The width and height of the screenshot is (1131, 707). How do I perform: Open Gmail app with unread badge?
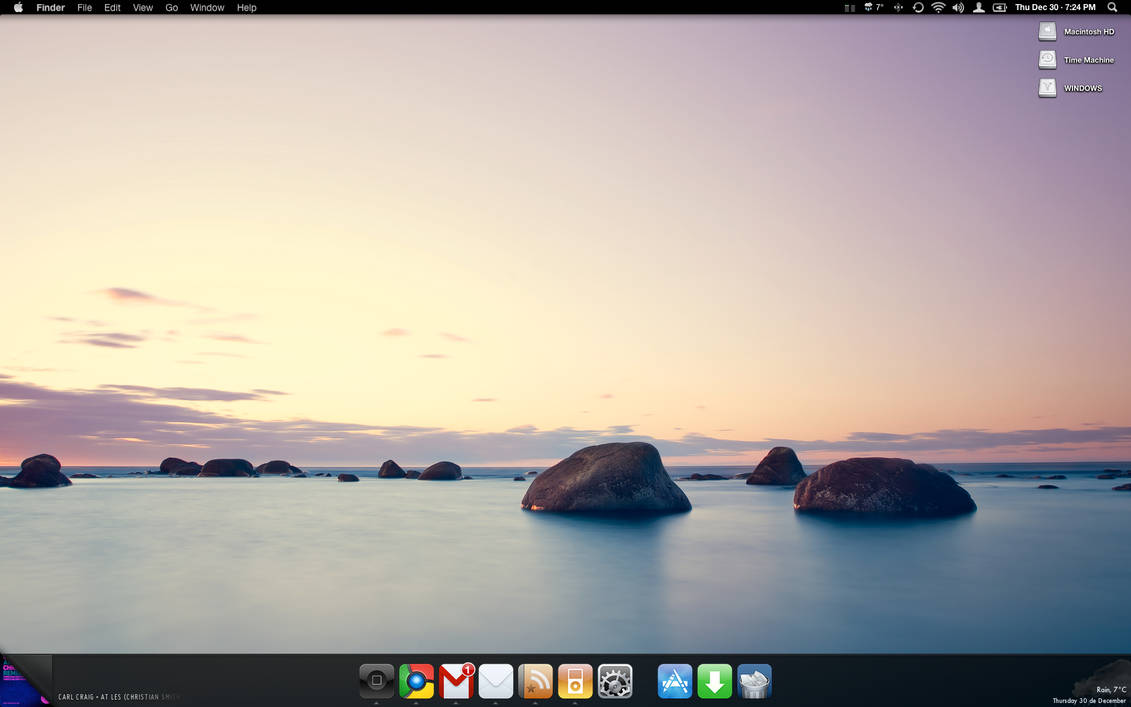[456, 682]
